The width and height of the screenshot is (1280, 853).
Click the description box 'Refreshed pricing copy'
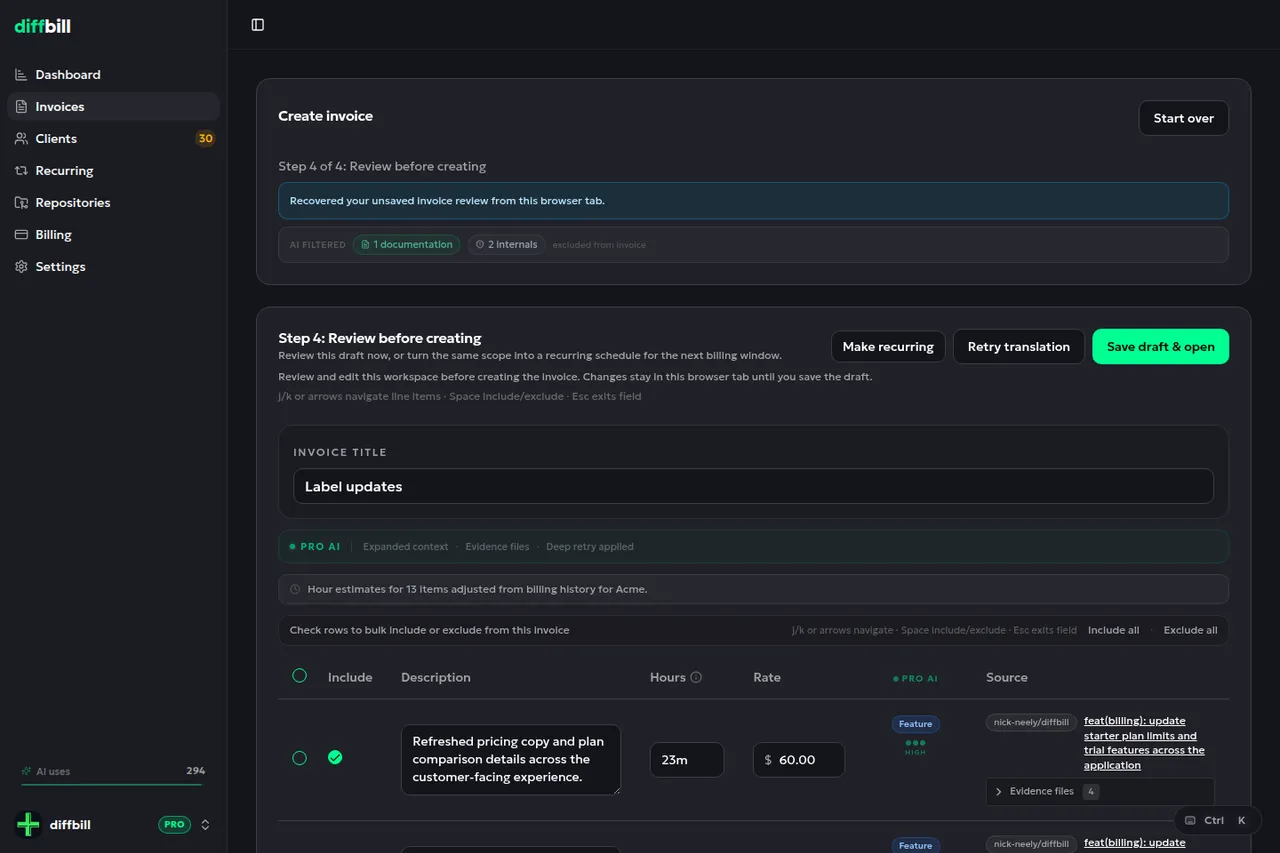[511, 760]
